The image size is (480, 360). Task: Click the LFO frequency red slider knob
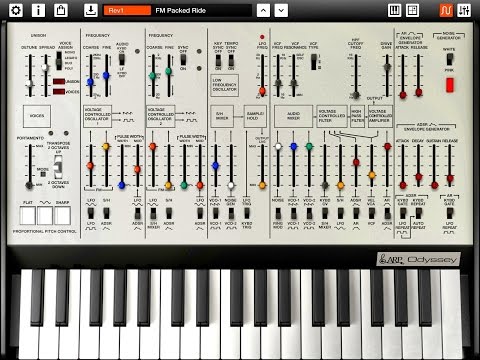click(x=262, y=91)
